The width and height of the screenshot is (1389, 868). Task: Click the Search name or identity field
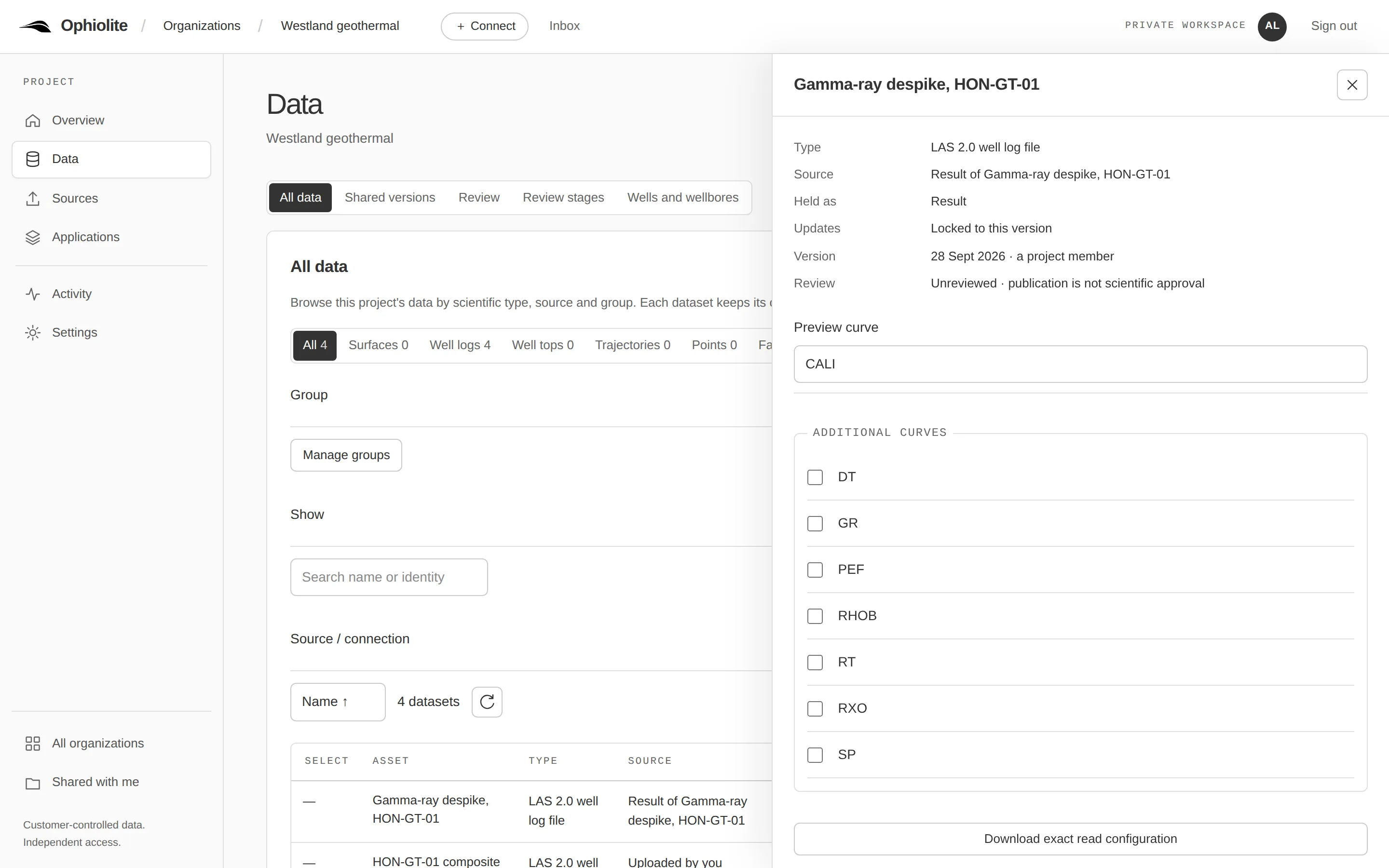tap(389, 578)
